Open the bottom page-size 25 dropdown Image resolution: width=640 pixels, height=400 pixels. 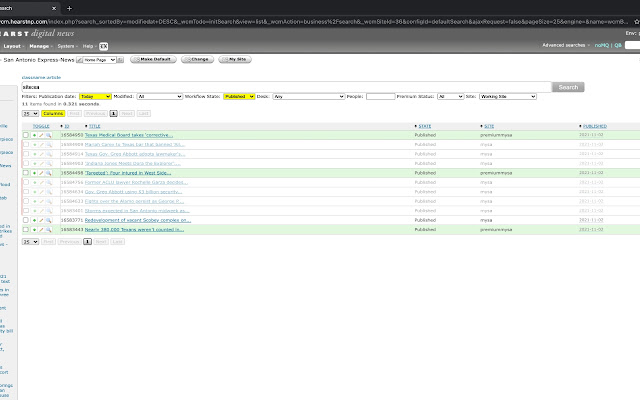(x=30, y=242)
